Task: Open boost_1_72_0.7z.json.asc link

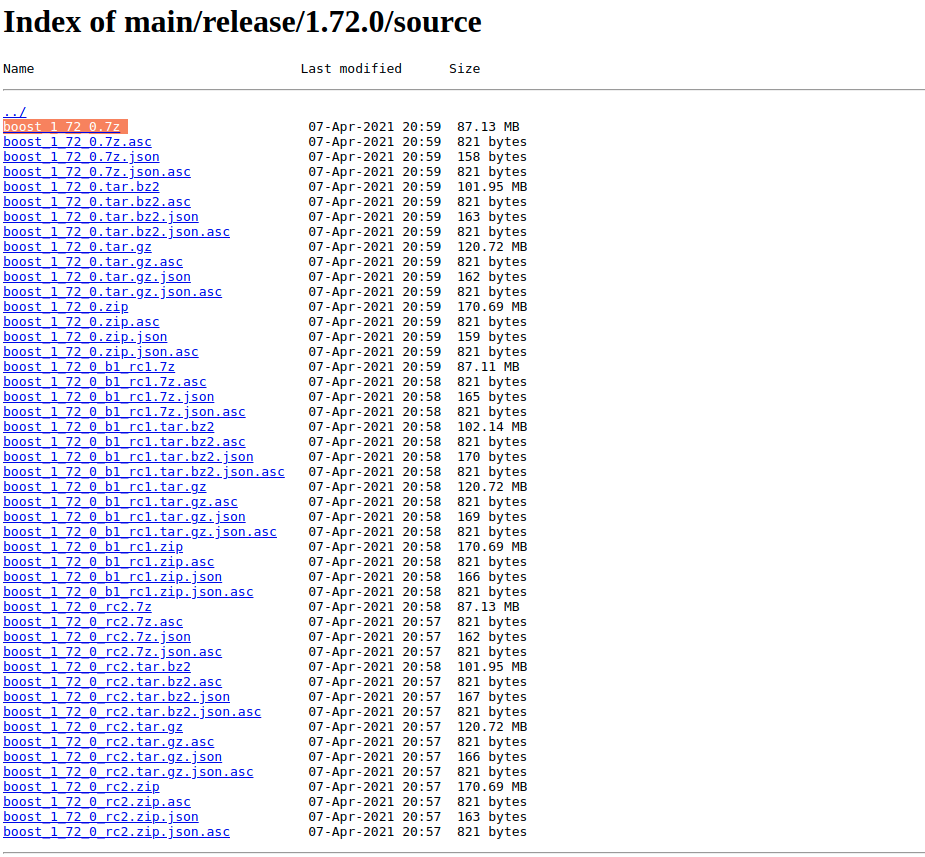Action: (97, 172)
